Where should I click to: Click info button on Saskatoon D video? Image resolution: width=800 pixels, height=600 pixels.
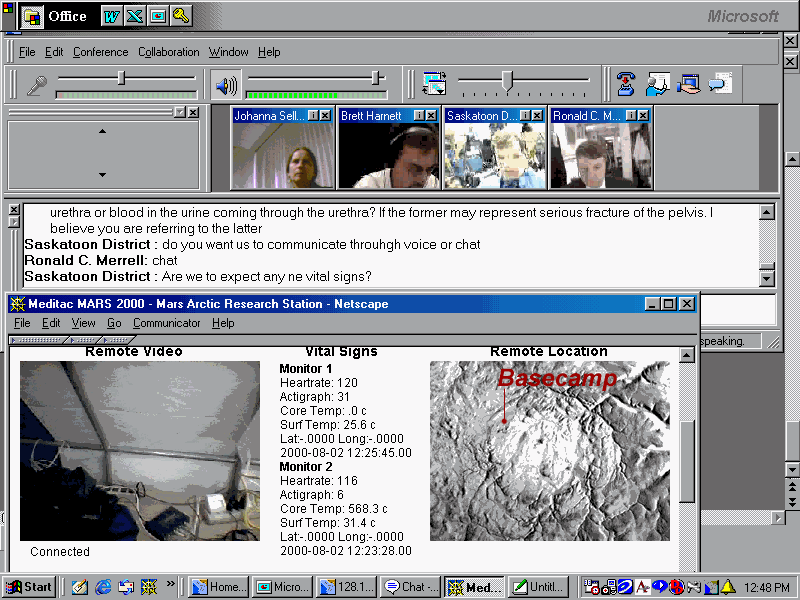click(525, 116)
